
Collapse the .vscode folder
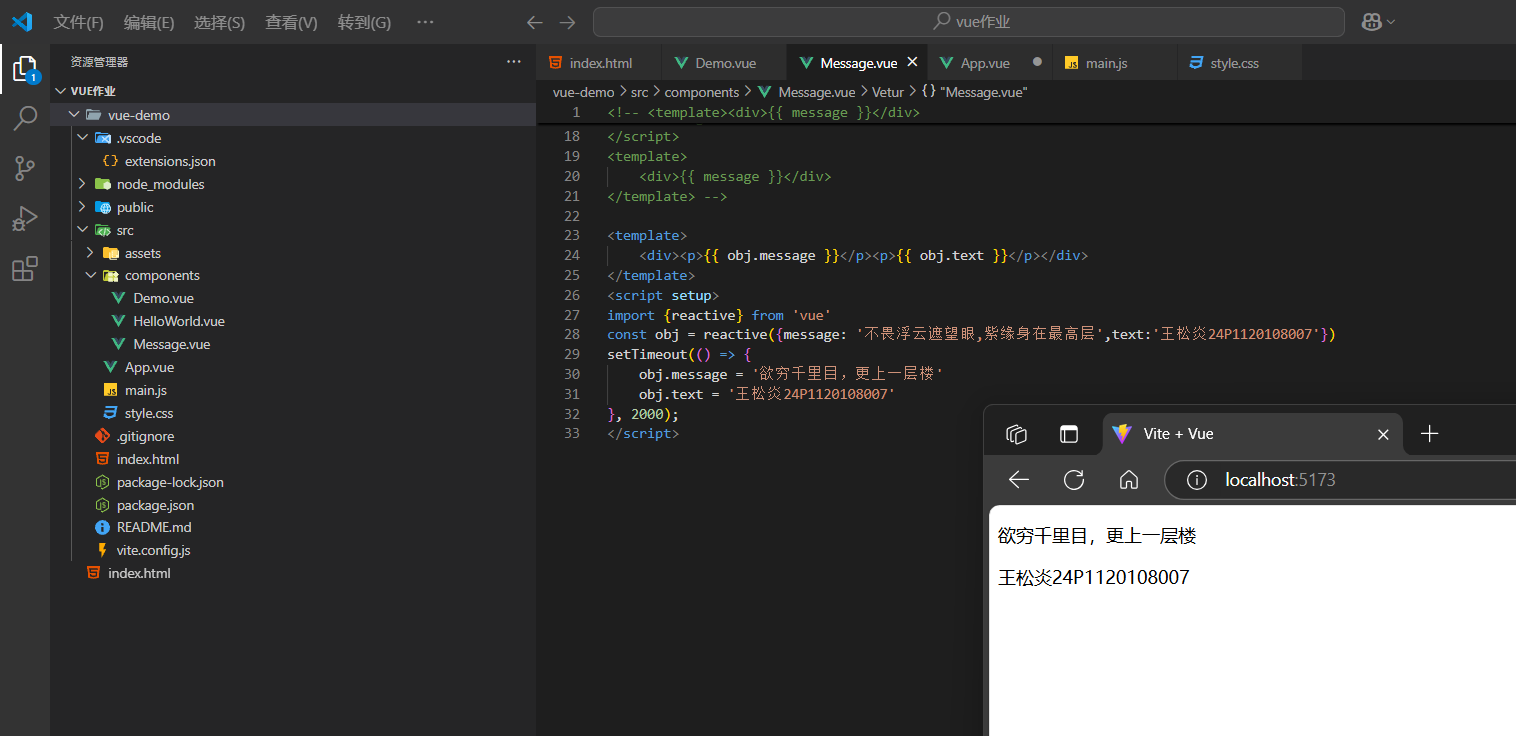click(83, 138)
